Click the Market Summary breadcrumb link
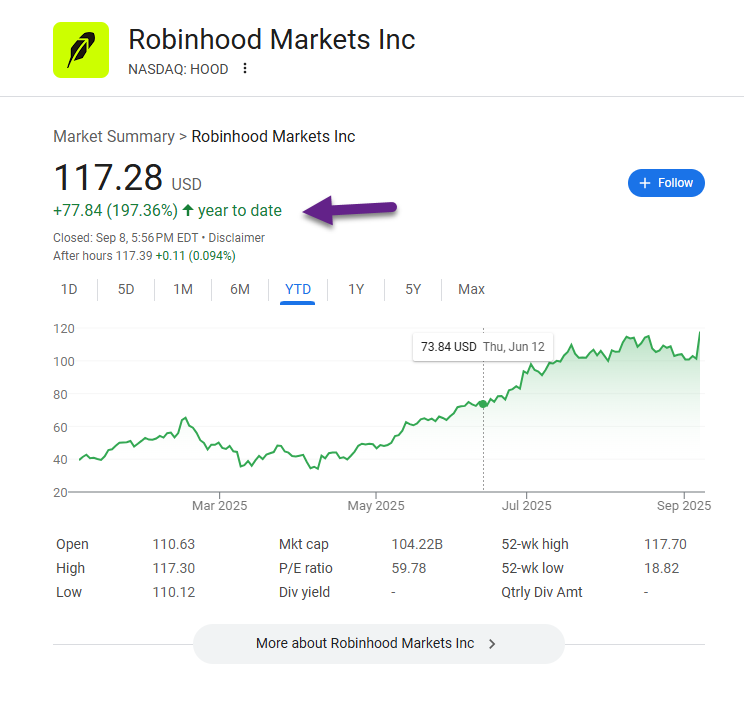 pos(114,136)
